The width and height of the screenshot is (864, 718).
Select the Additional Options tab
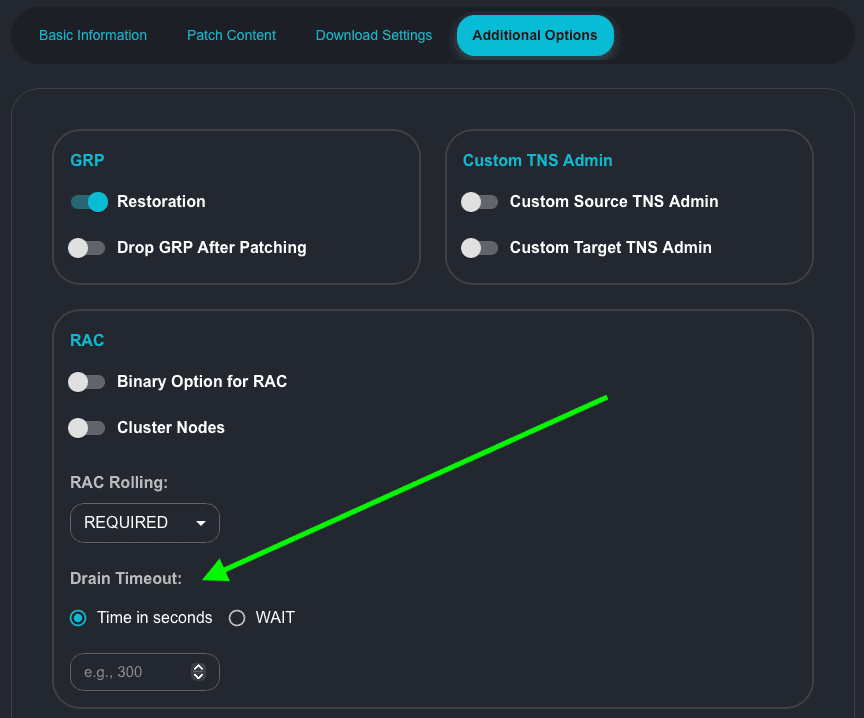coord(535,35)
